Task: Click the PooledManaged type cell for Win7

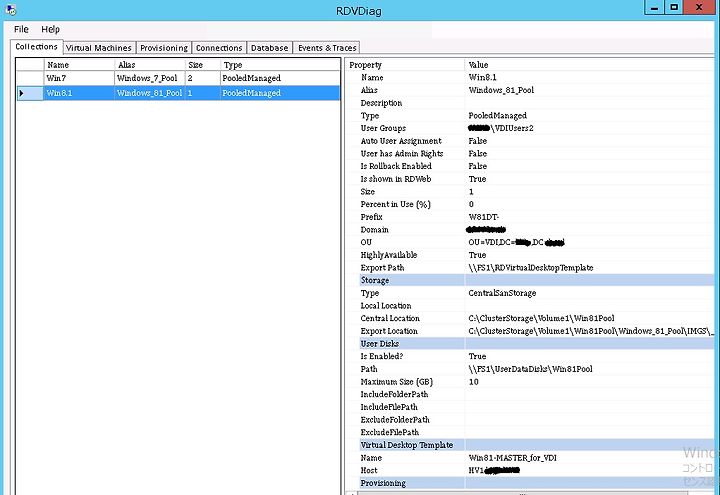Action: pos(280,78)
